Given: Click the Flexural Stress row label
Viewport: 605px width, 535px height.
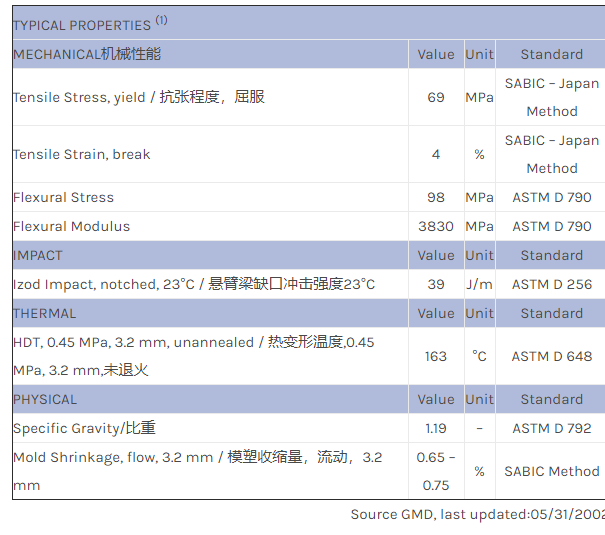Looking at the screenshot, I should click(63, 197).
